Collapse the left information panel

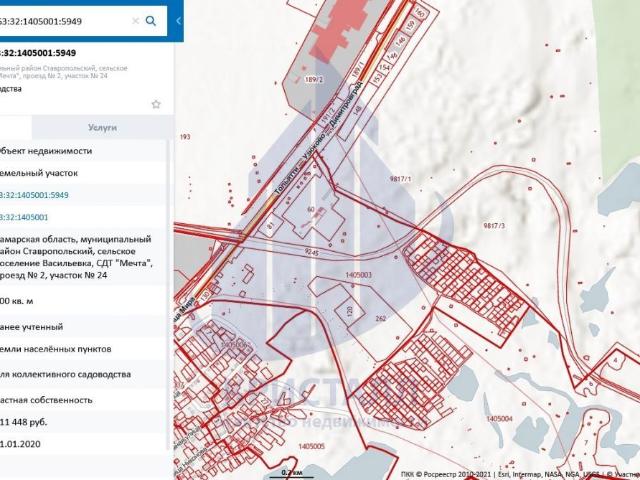[178, 20]
